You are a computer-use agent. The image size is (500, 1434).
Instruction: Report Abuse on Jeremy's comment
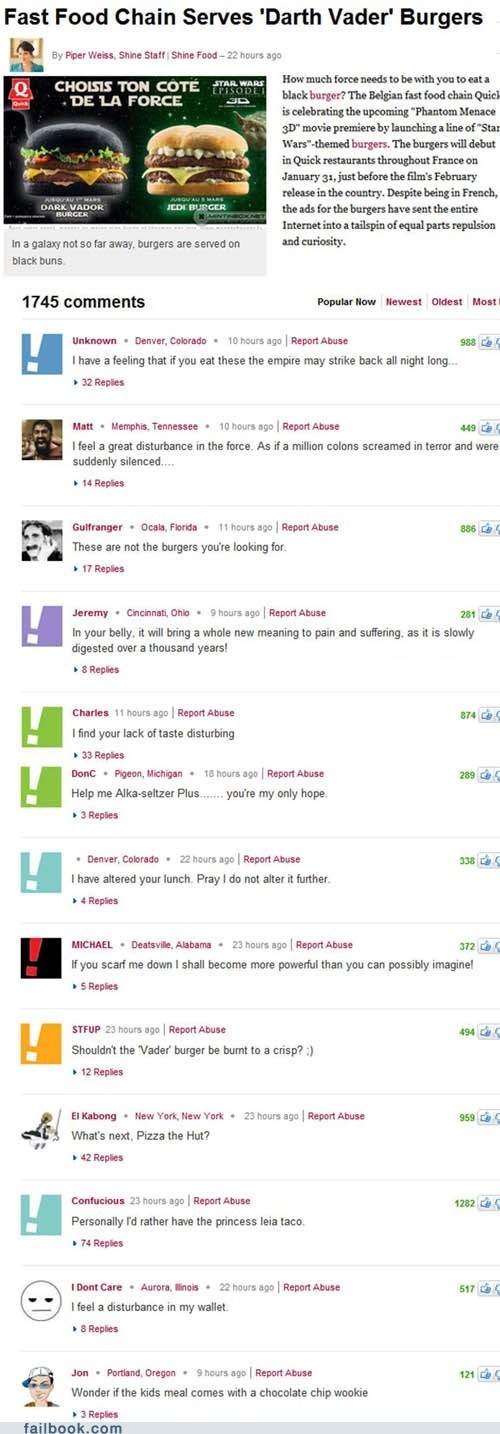(296, 613)
